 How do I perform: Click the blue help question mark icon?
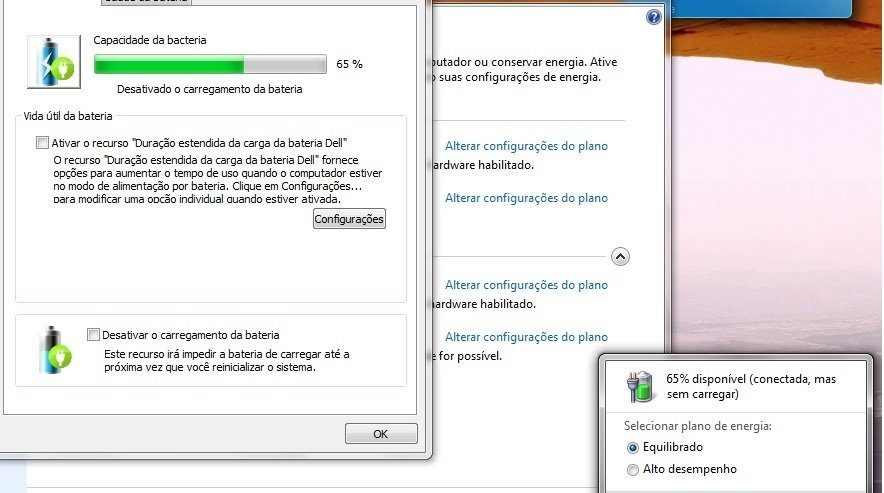(653, 17)
